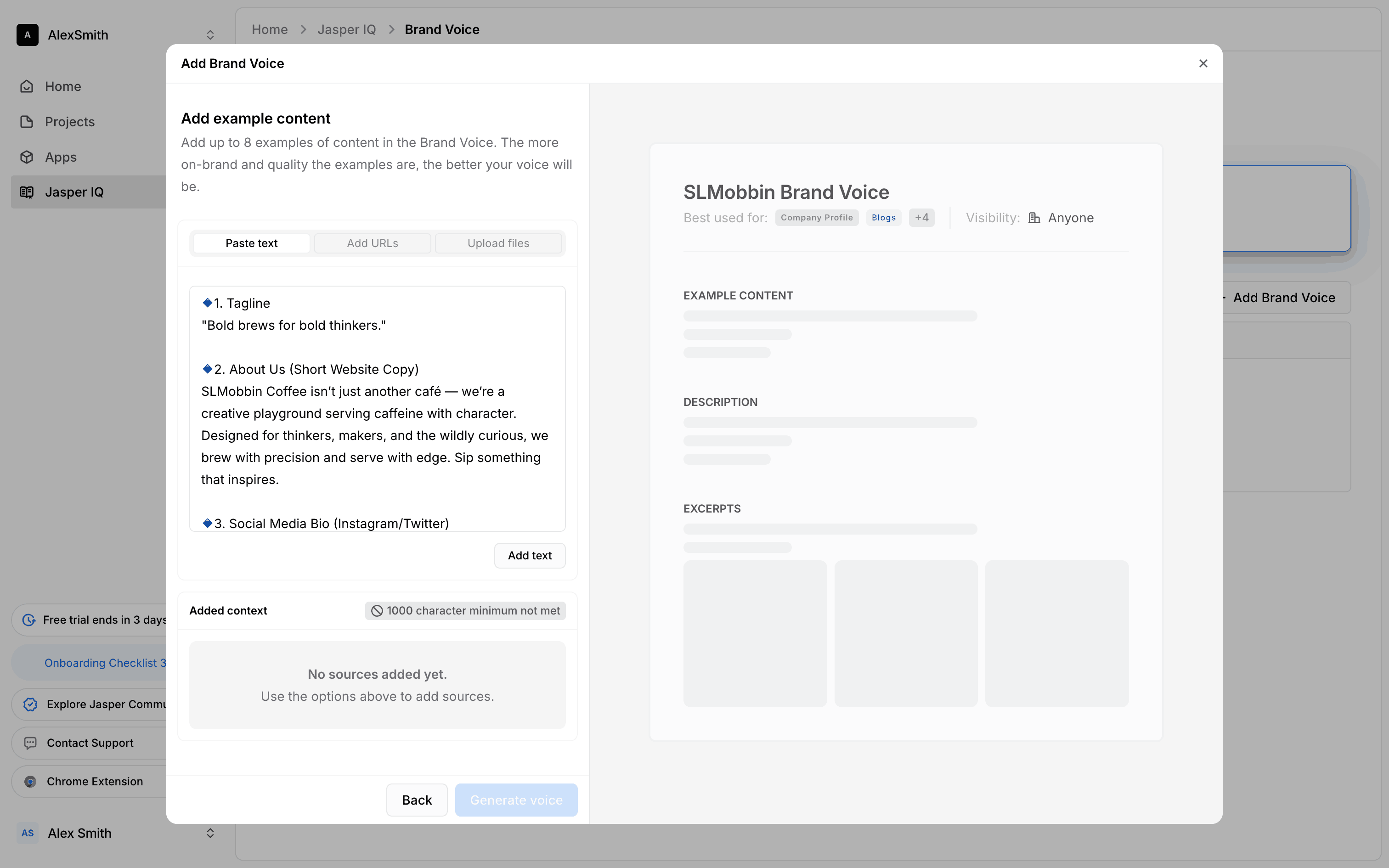Screen dimensions: 1389x868
Task: Close the Add Brand Voice dialog
Action: (1203, 64)
